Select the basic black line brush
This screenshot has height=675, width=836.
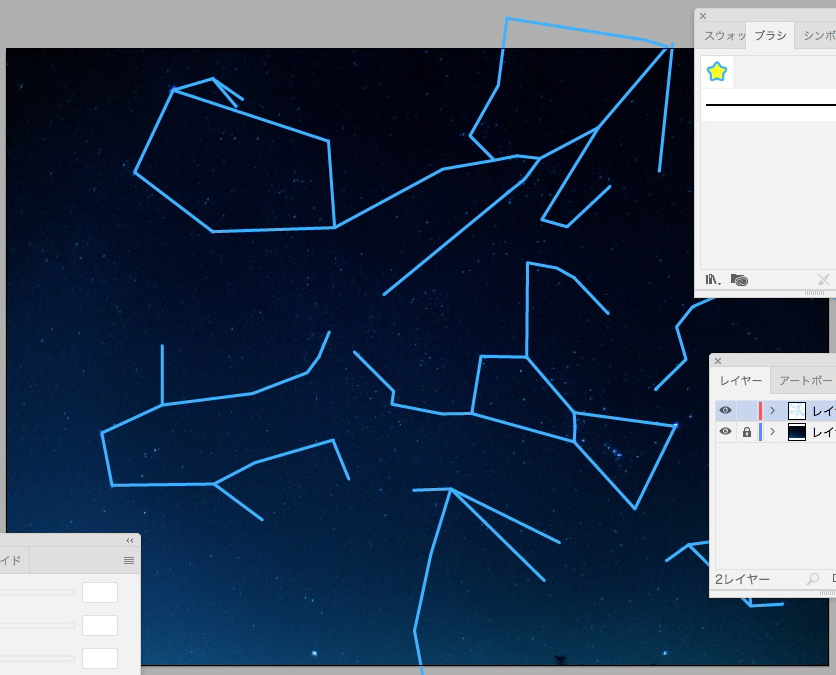tap(770, 104)
